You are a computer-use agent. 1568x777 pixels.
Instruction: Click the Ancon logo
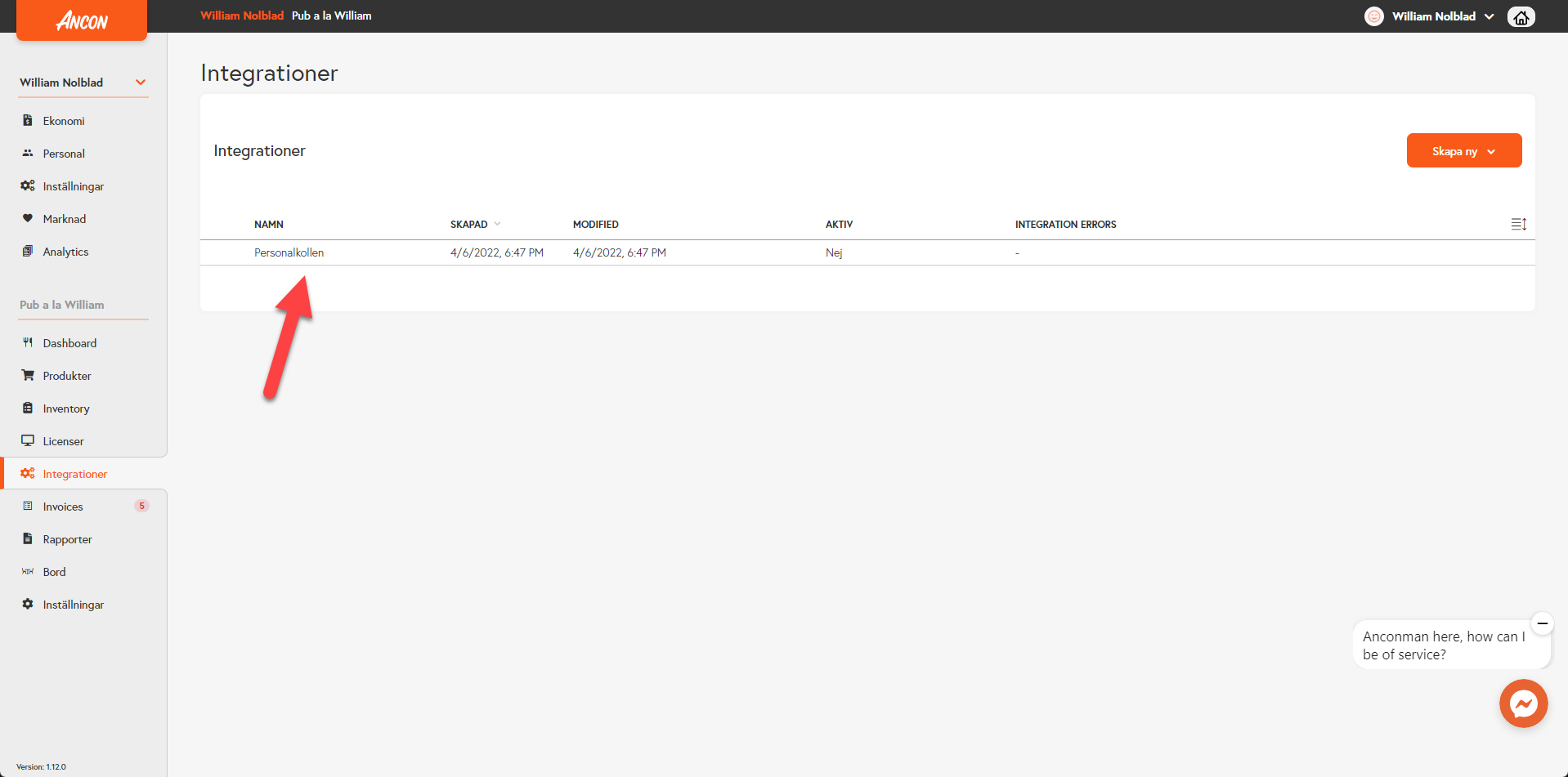point(82,20)
